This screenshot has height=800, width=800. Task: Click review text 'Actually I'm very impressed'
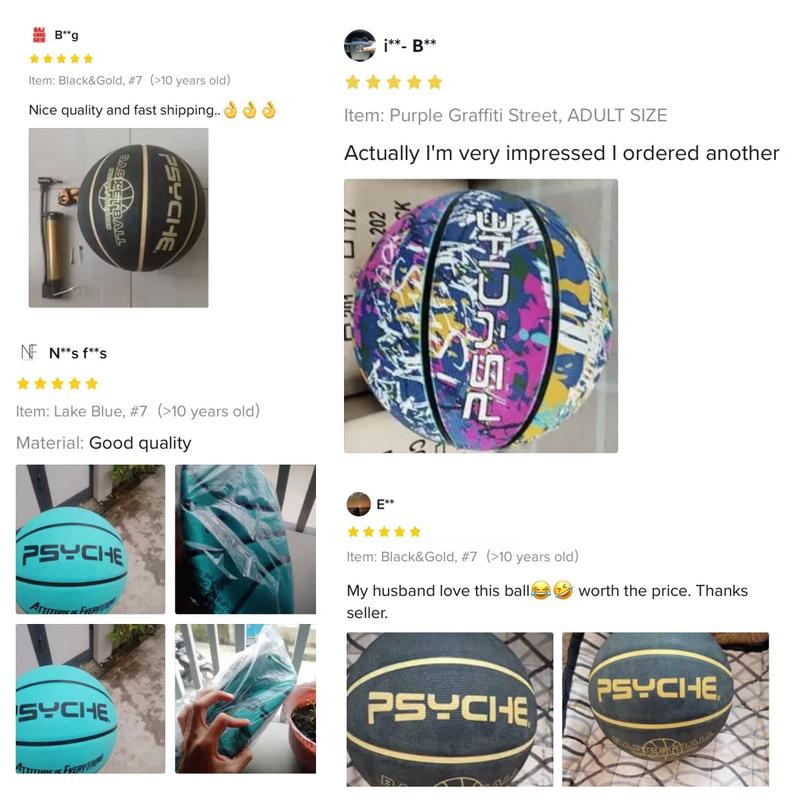tap(474, 153)
